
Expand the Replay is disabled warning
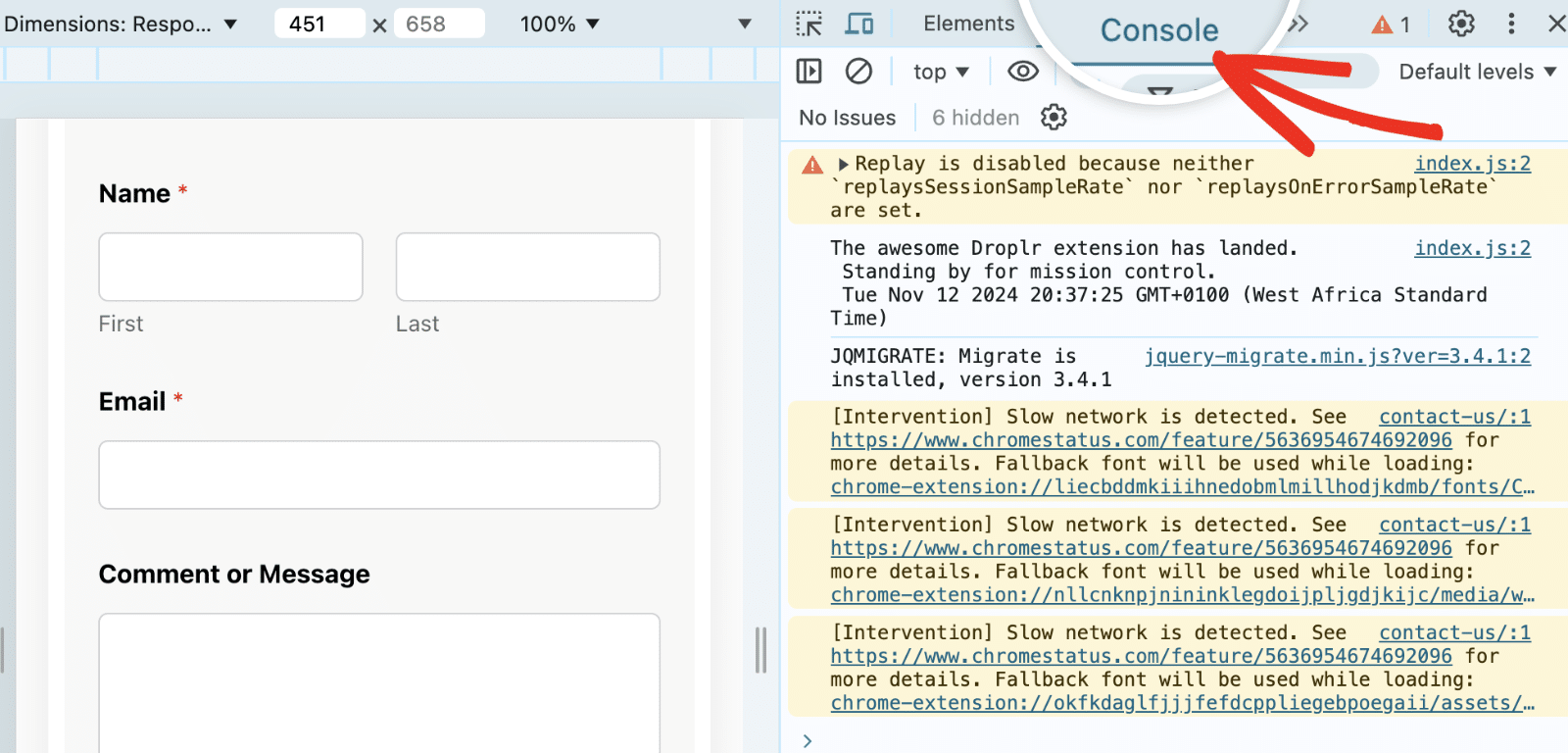(843, 164)
